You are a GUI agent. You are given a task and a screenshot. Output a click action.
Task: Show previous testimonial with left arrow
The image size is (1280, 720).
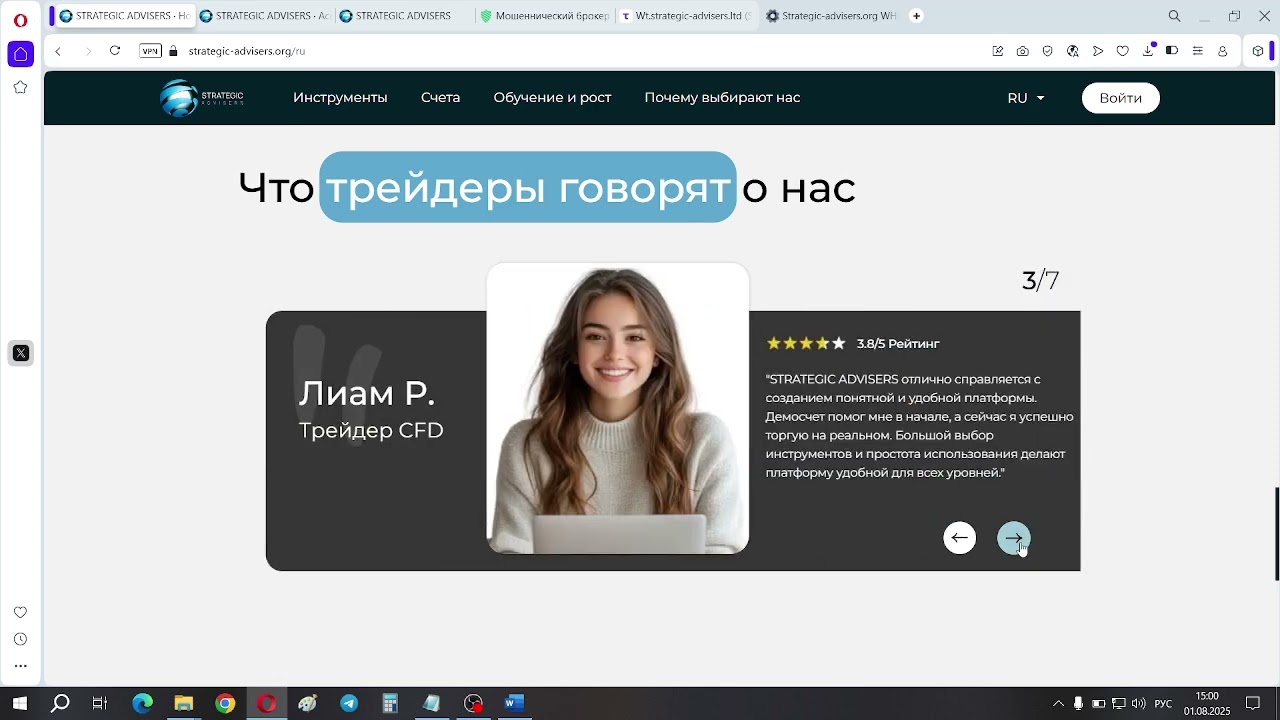(x=959, y=538)
